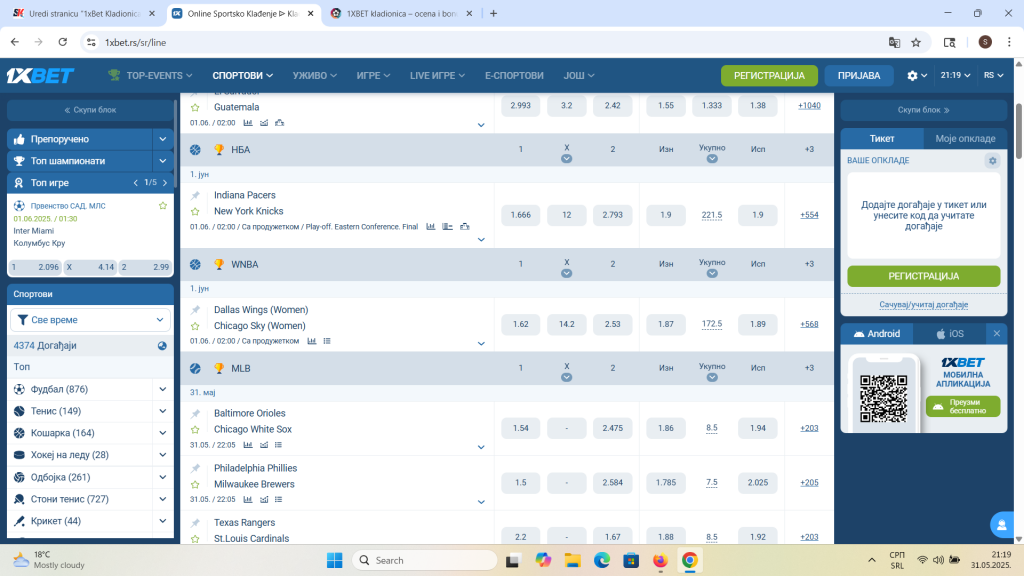1024x576 pixels.
Task: Open СПОРТОВИ menu
Action: [x=242, y=76]
